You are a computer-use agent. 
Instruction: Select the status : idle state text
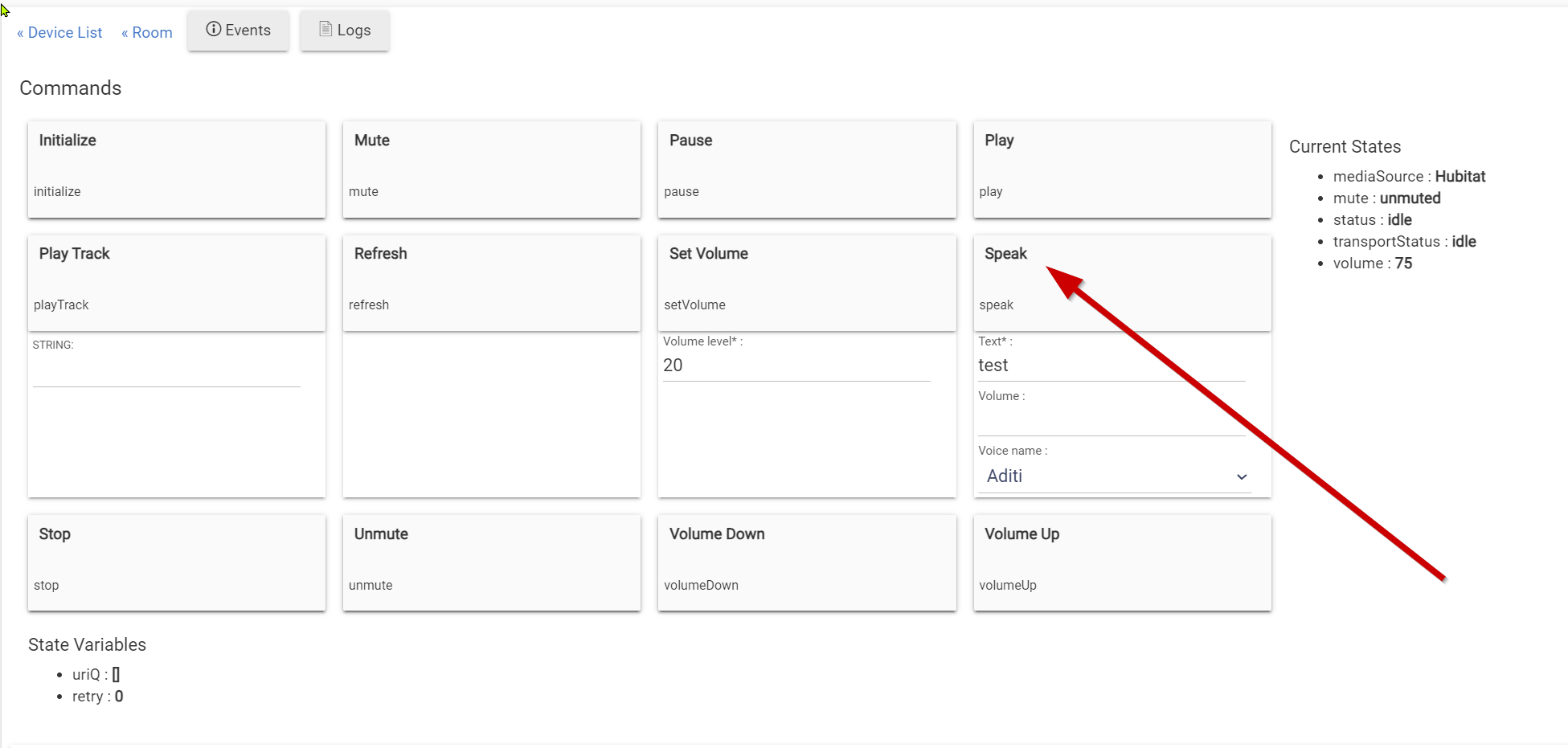[x=1372, y=219]
